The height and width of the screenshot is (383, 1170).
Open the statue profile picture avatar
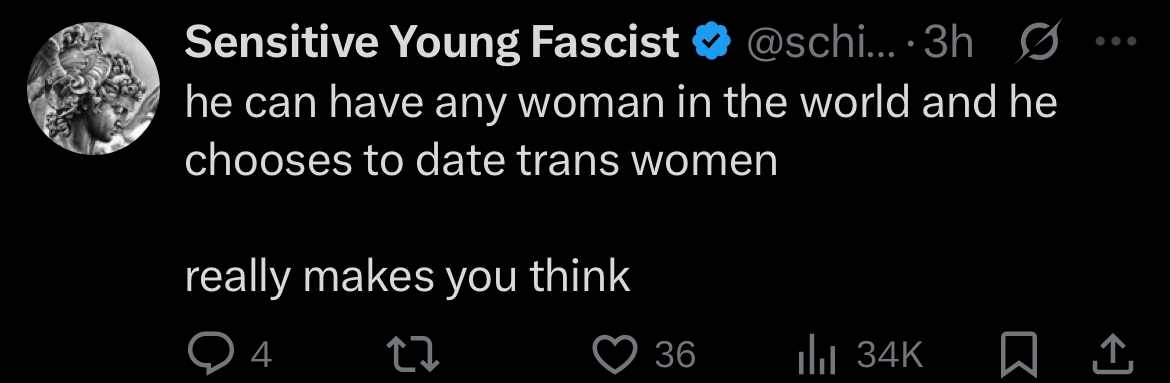click(93, 88)
